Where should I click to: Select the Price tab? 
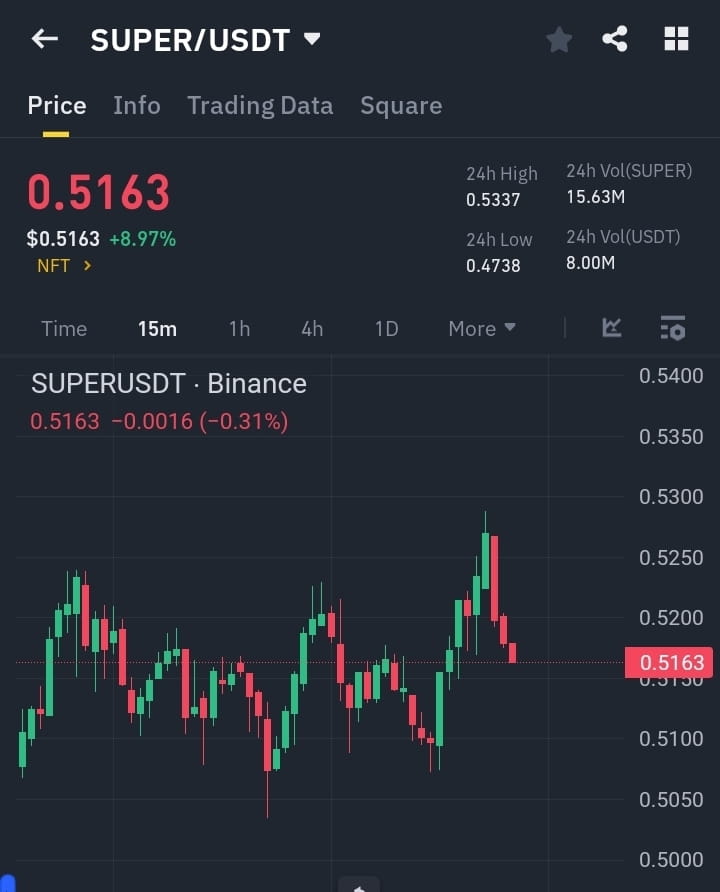pyautogui.click(x=56, y=105)
